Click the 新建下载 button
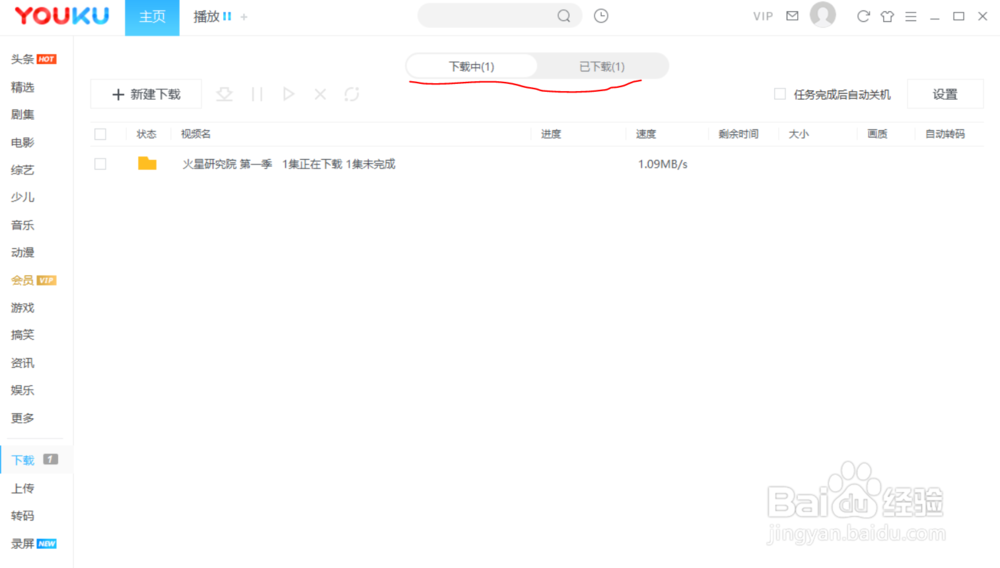1000x568 pixels. 146,94
